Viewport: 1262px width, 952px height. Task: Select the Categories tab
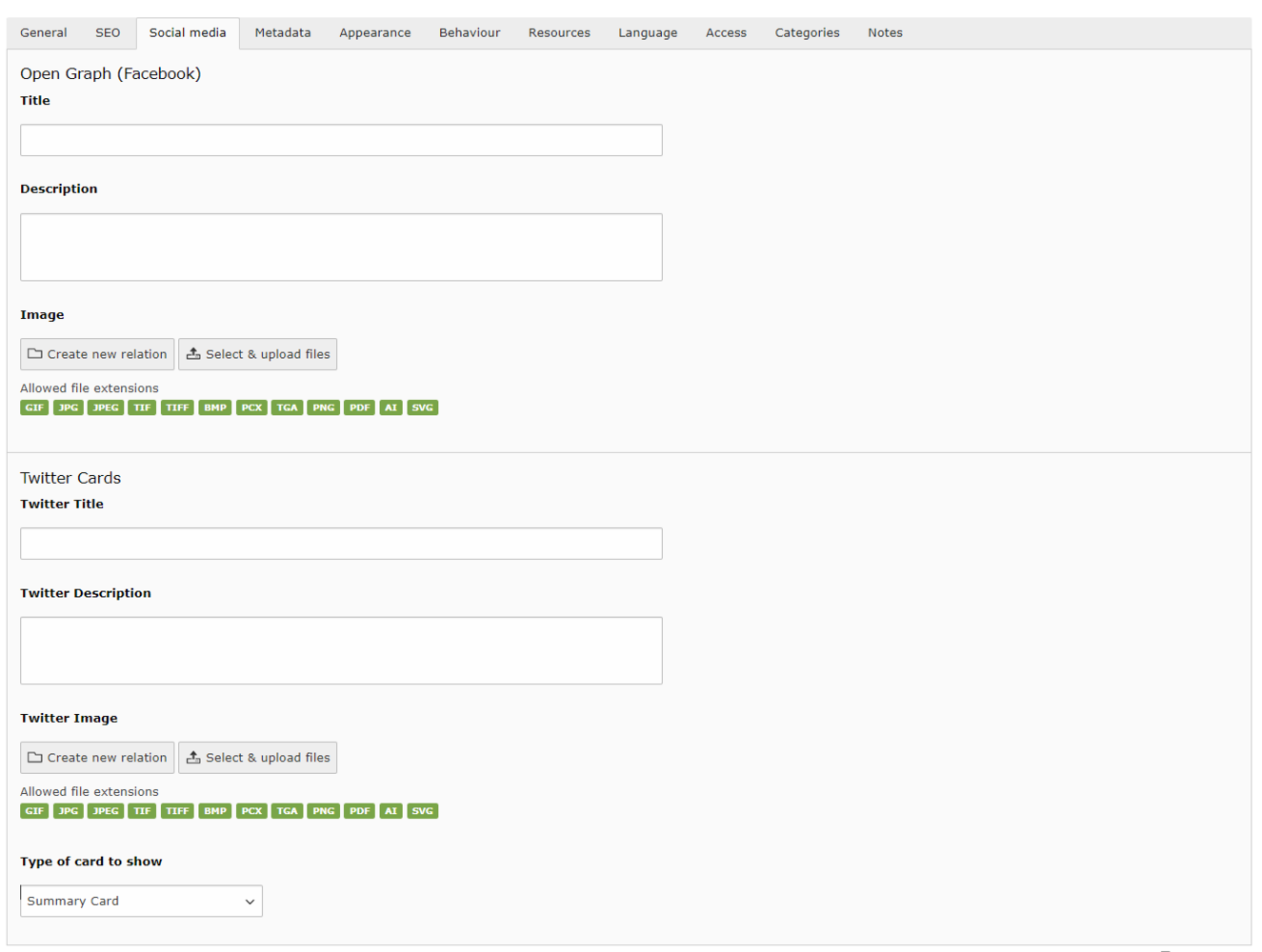[x=807, y=33]
